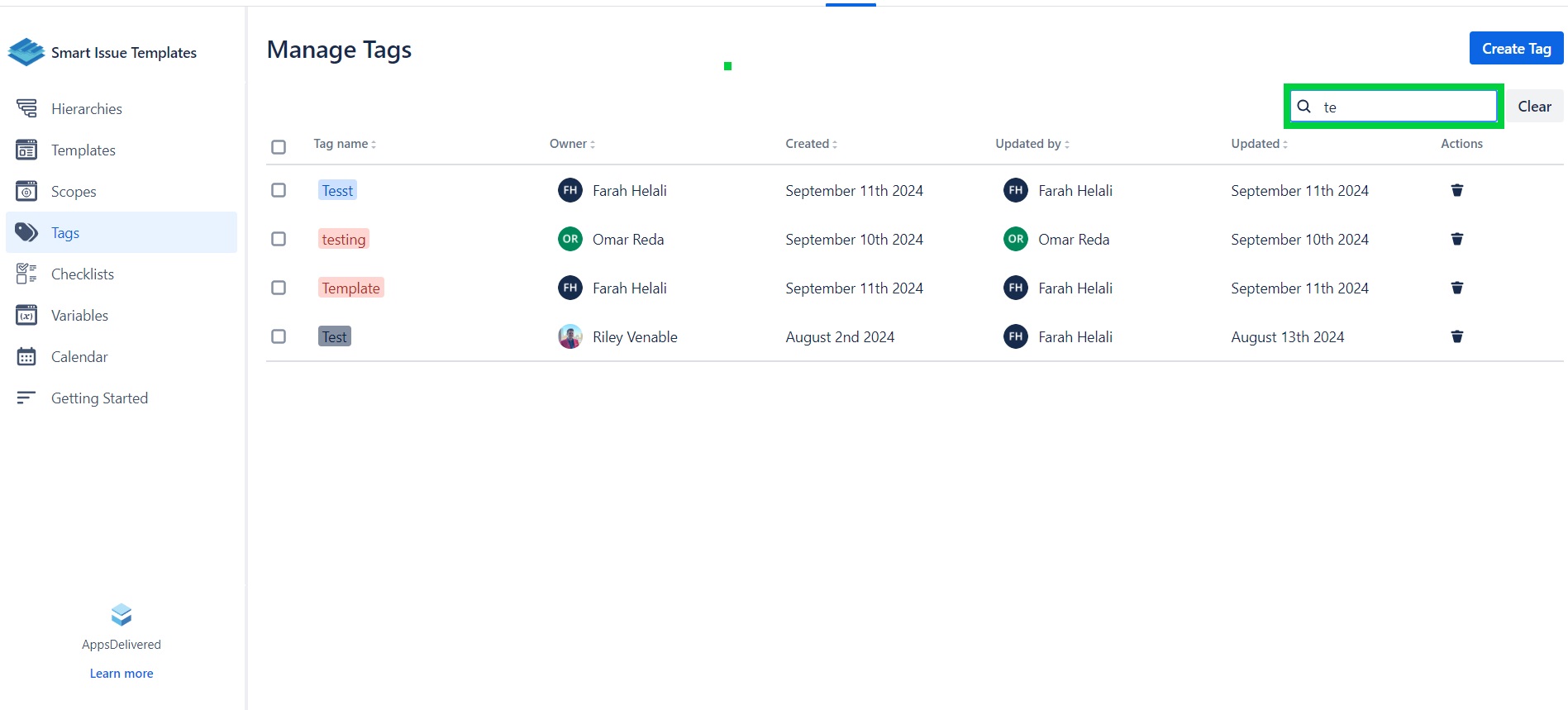Delete the testing tag with trash icon

pos(1456,239)
